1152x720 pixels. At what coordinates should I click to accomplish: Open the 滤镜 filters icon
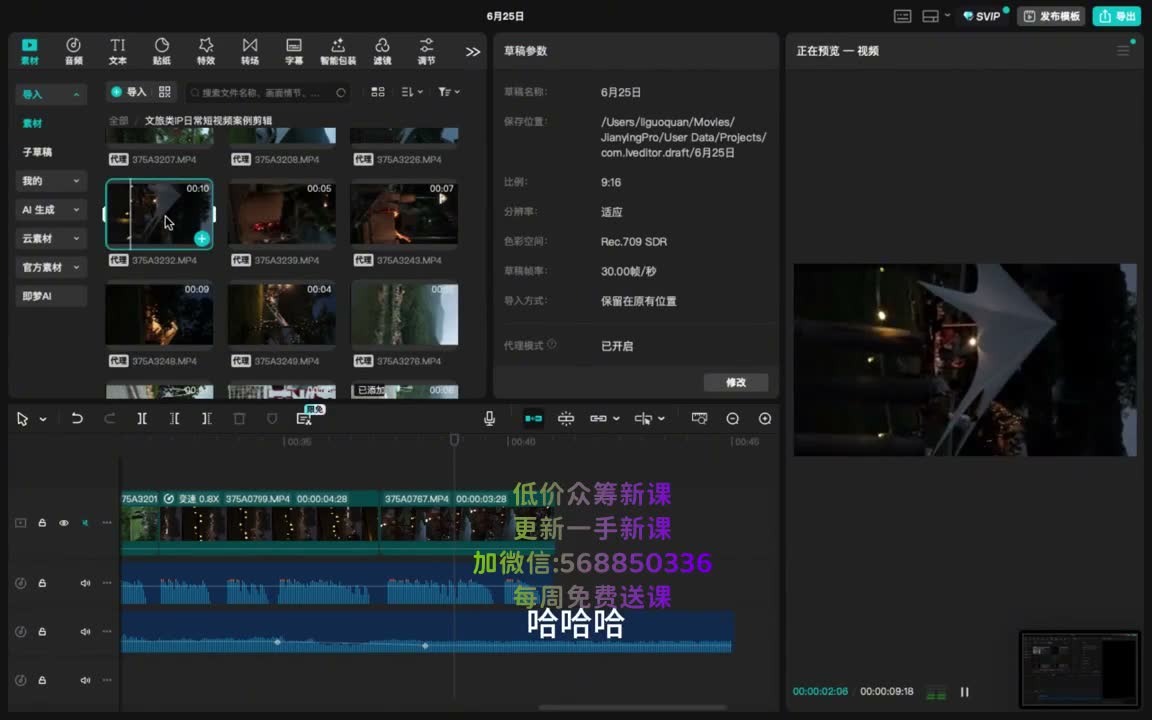pyautogui.click(x=382, y=51)
